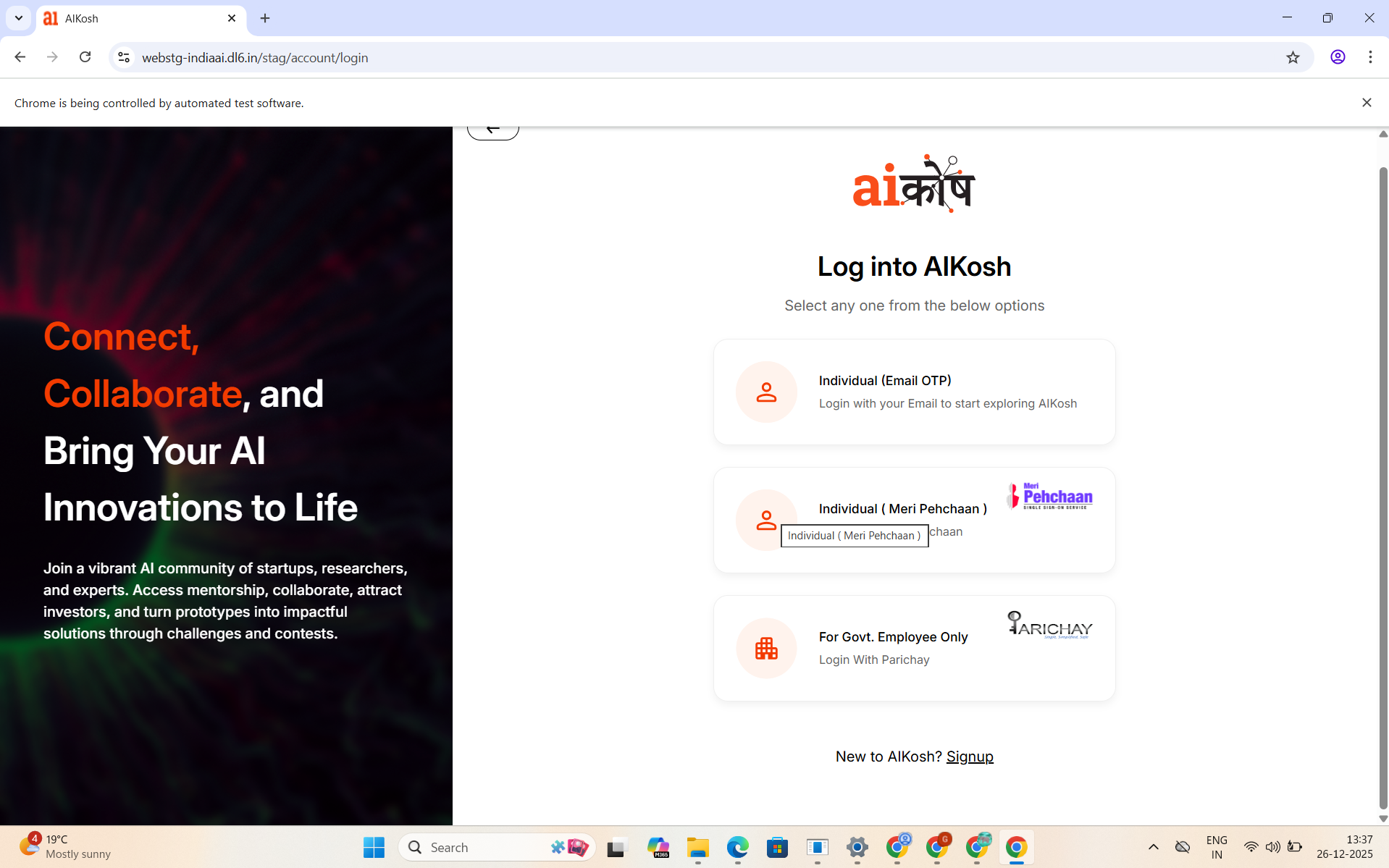View site information icon in address bar
This screenshot has height=868, width=1389.
click(124, 57)
